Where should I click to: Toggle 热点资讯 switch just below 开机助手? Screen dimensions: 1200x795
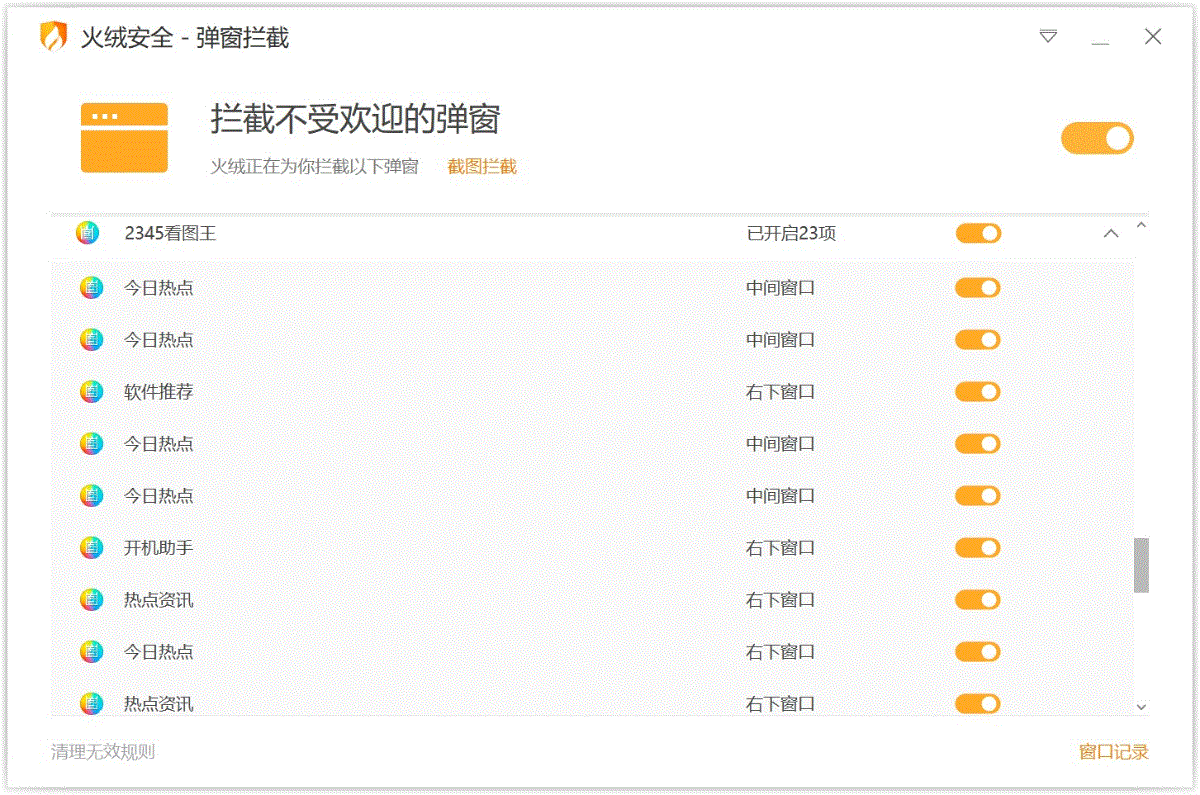tap(978, 600)
